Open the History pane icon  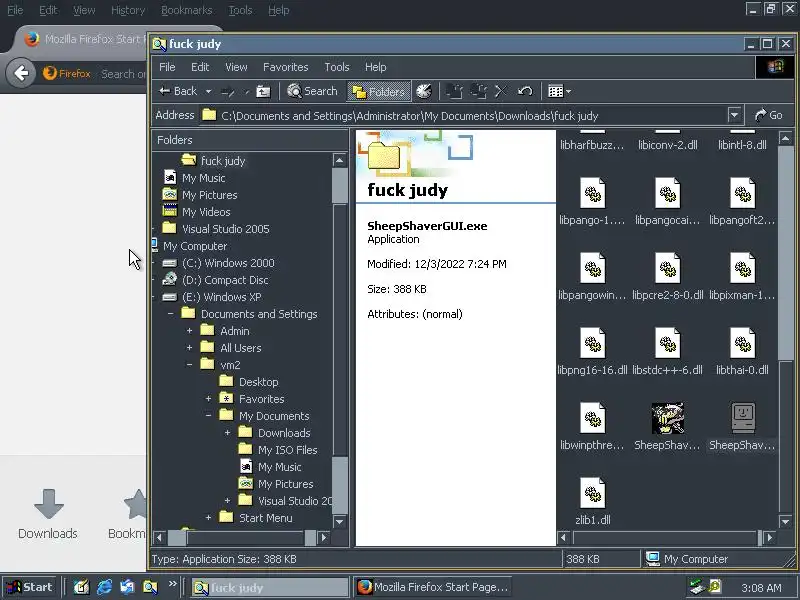point(424,92)
